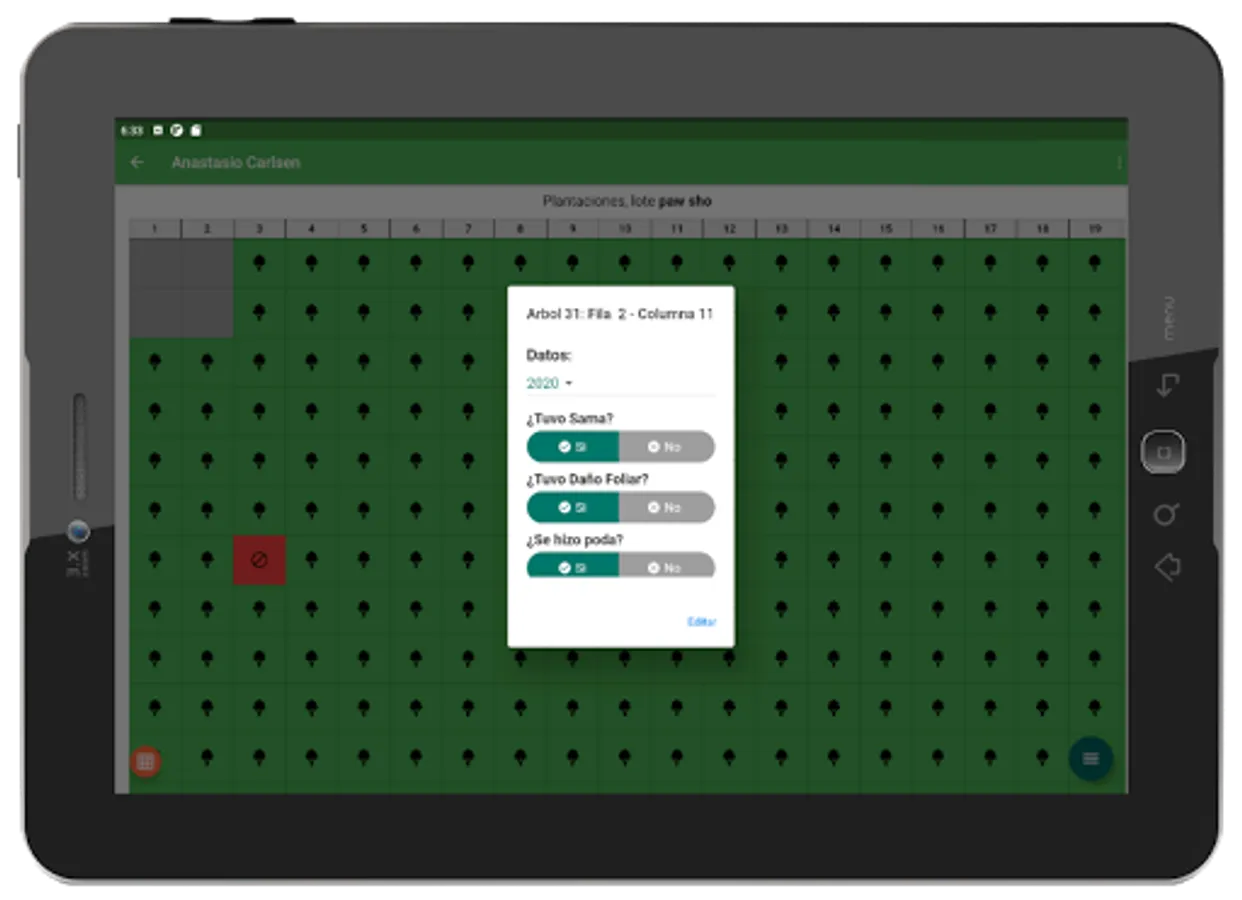Select tree in row 7, column 1
Viewport: 1242px width, 900px height.
pyautogui.click(x=155, y=560)
